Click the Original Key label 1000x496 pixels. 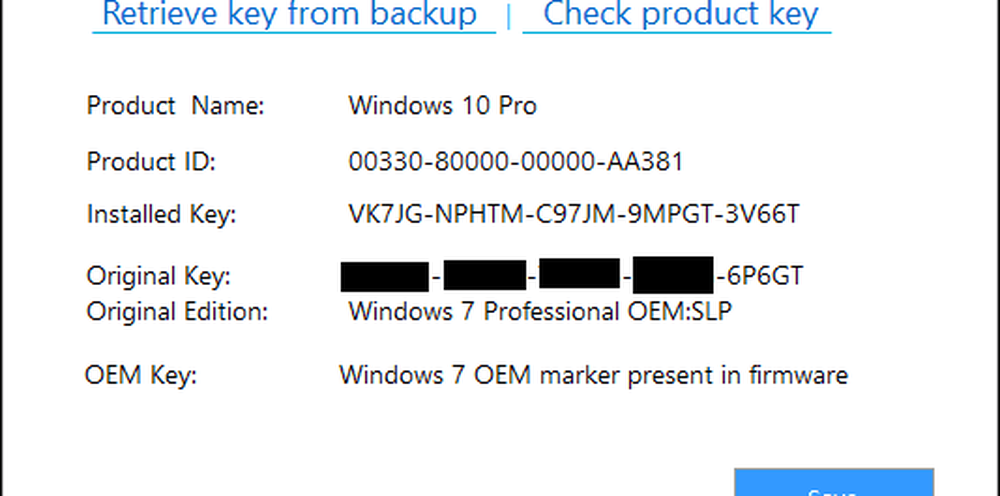(x=158, y=277)
